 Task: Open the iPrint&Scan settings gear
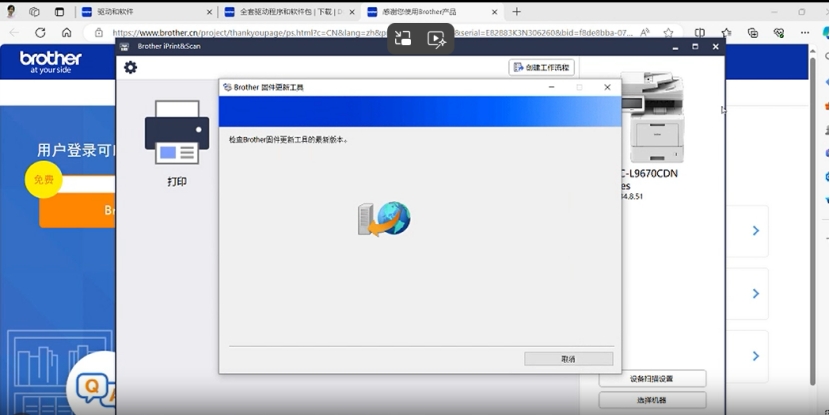[x=130, y=67]
